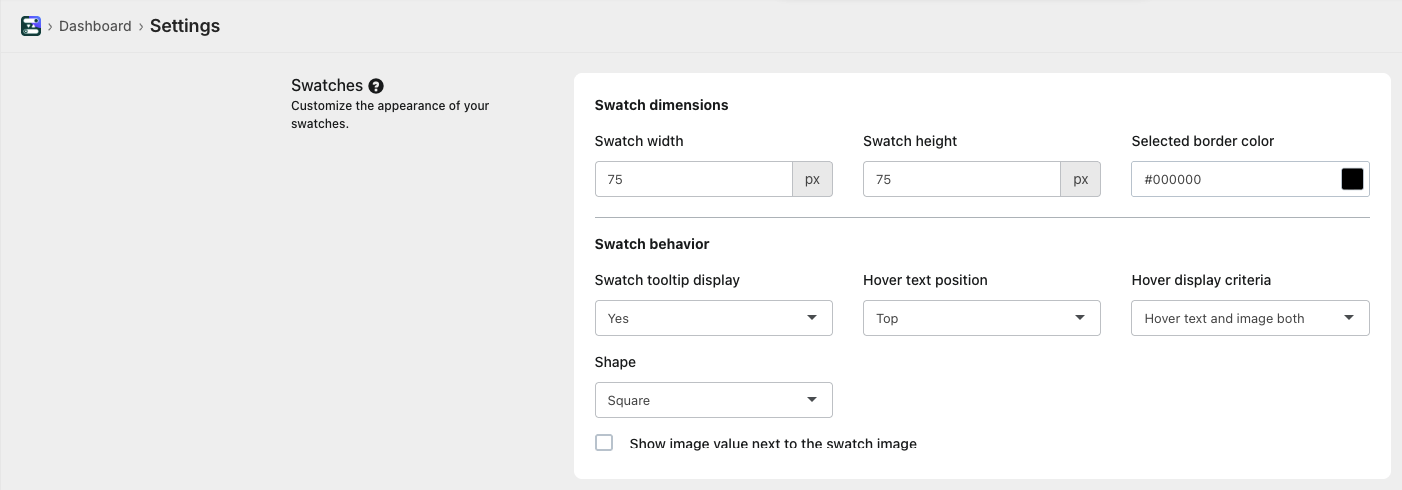The height and width of the screenshot is (490, 1402).
Task: Open the Swatch tooltip display dropdown
Action: click(x=713, y=319)
